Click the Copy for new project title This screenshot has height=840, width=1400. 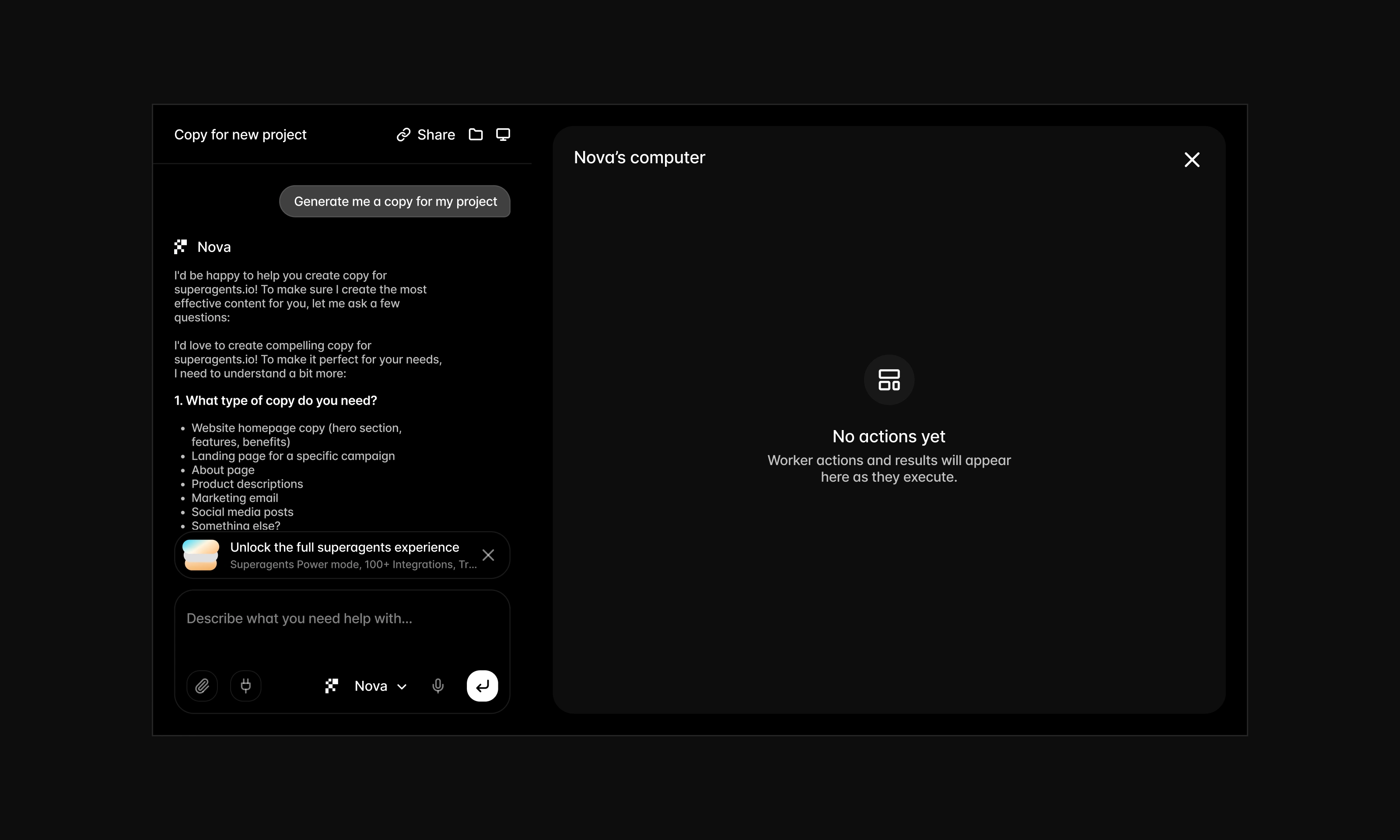pyautogui.click(x=240, y=135)
